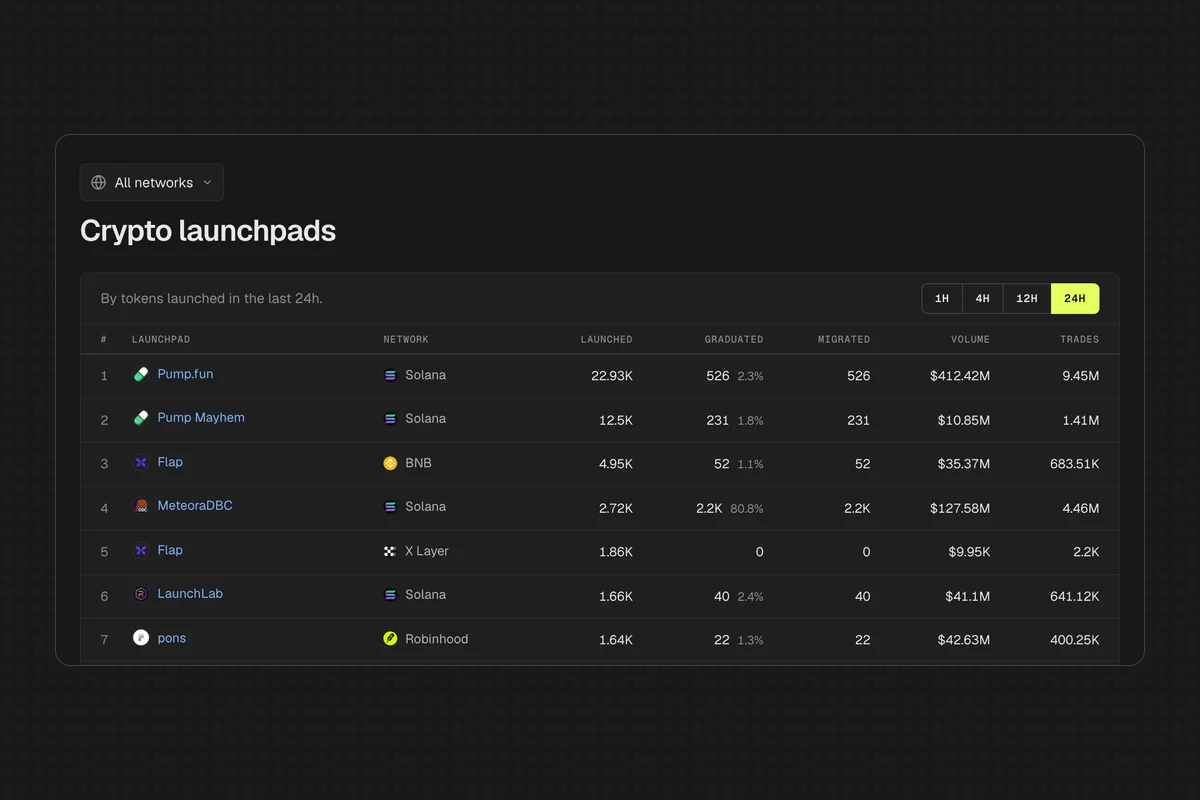Sort by the Migrated column header
This screenshot has width=1200, height=800.
(844, 340)
